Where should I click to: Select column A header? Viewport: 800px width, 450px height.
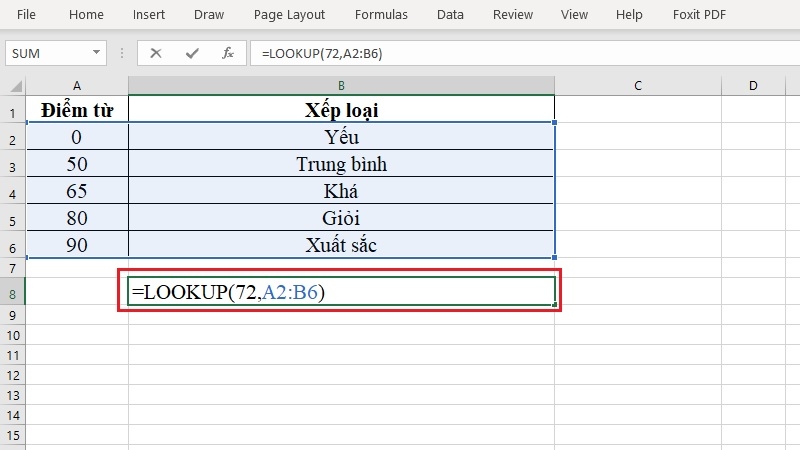pyautogui.click(x=77, y=86)
